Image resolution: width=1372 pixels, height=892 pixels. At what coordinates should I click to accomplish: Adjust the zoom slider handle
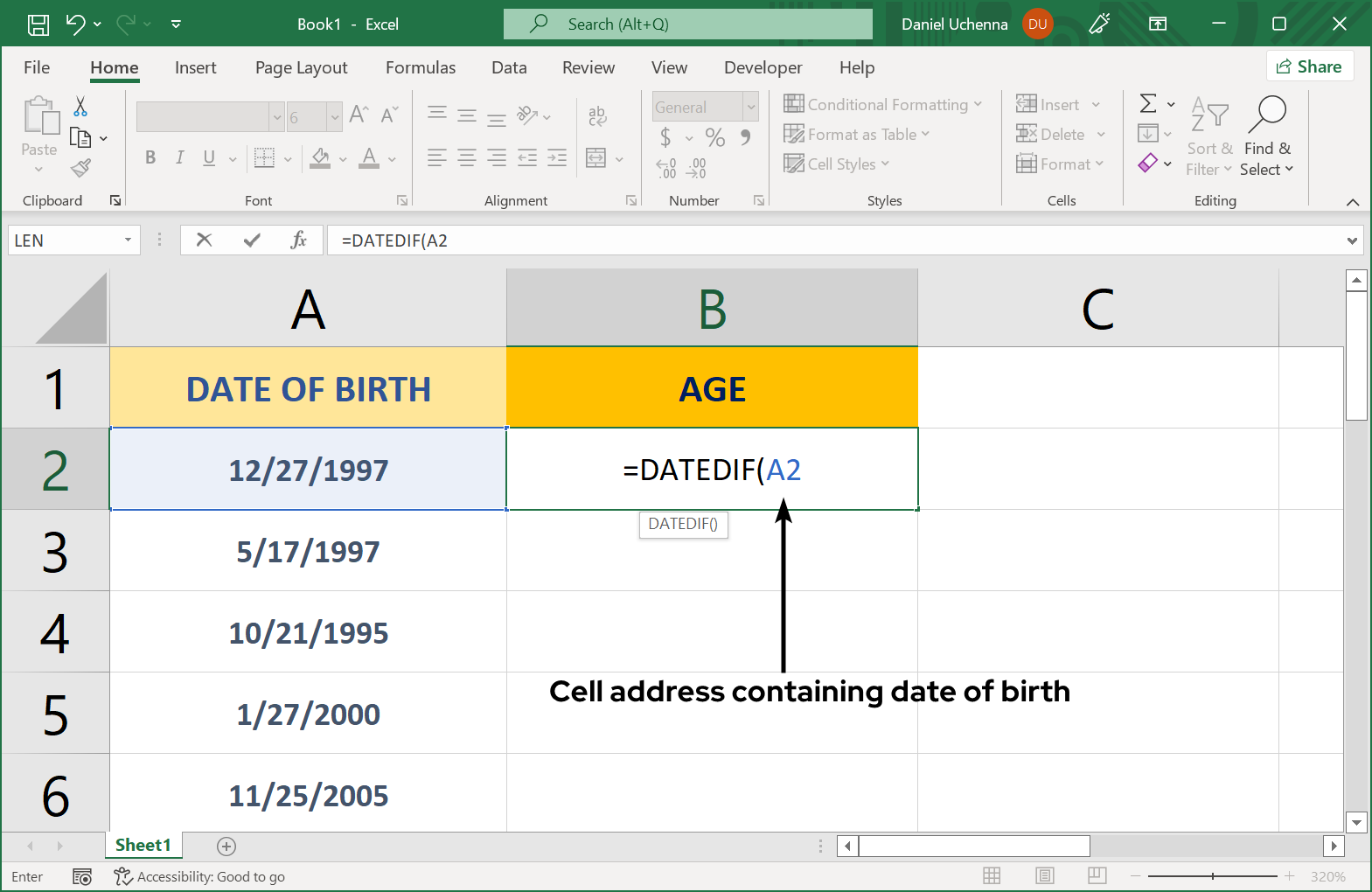(x=1213, y=876)
